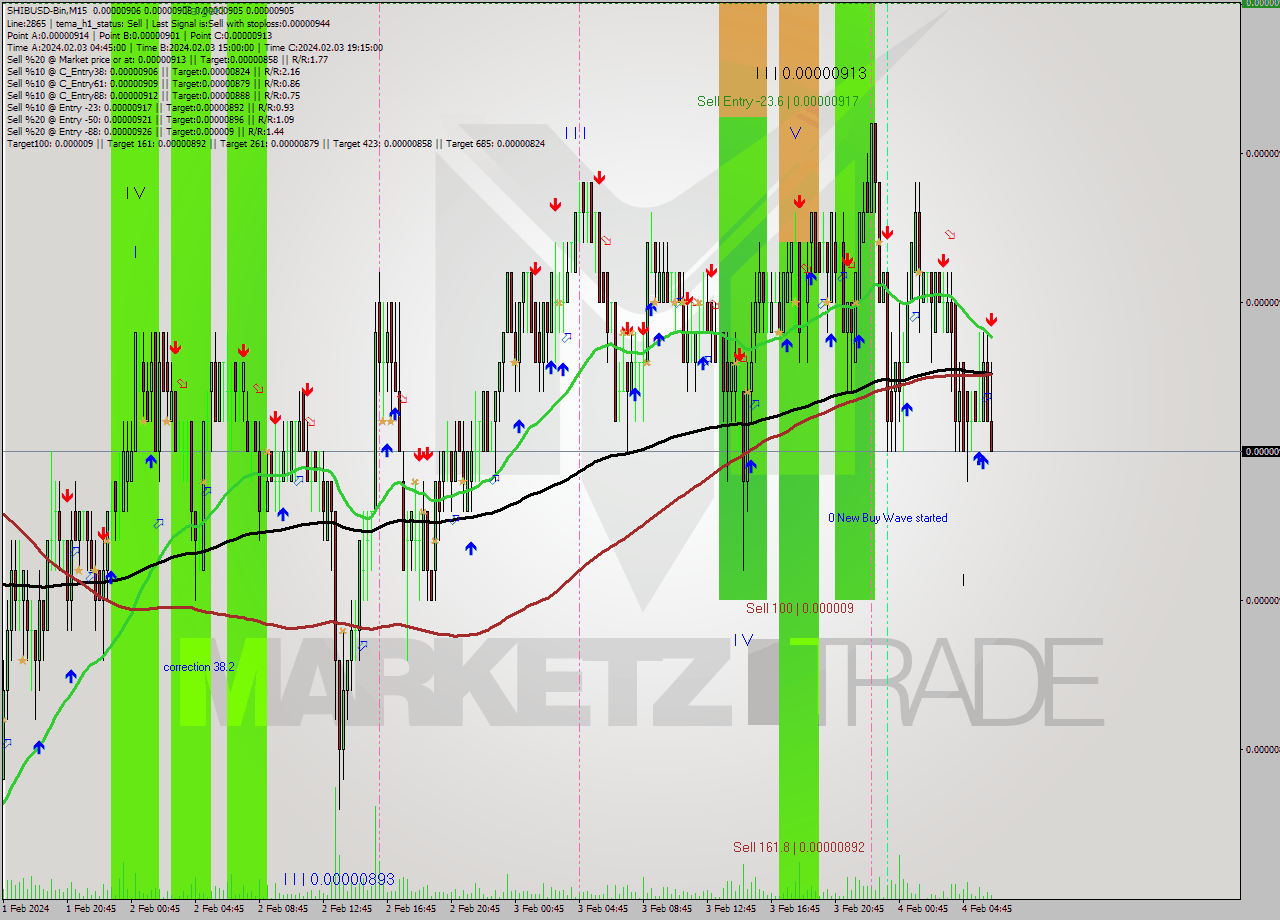The height and width of the screenshot is (920, 1280).
Task: Select the Time A / Time B / Time C line
Action: [x=194, y=47]
